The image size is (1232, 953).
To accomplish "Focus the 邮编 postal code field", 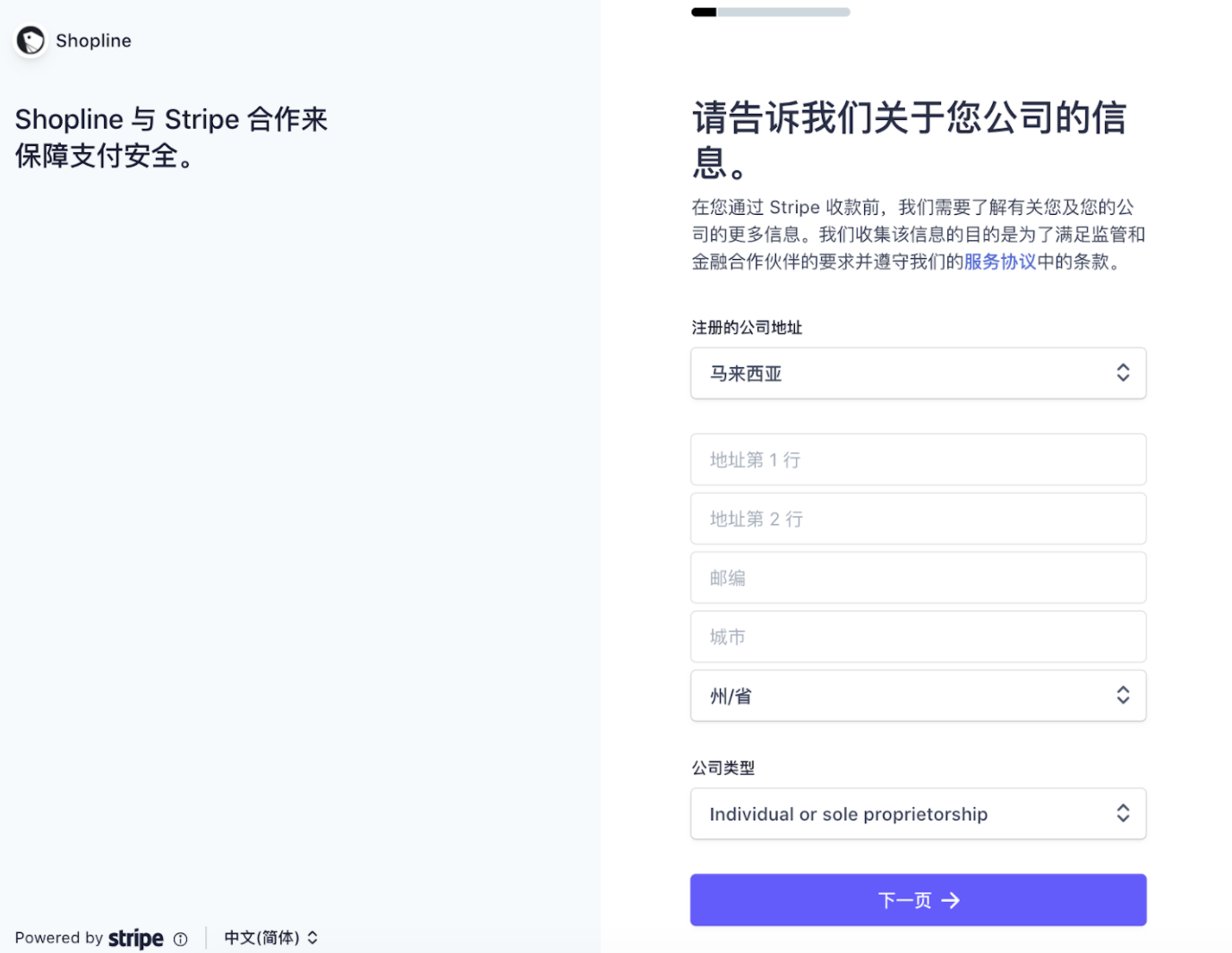I will [918, 578].
